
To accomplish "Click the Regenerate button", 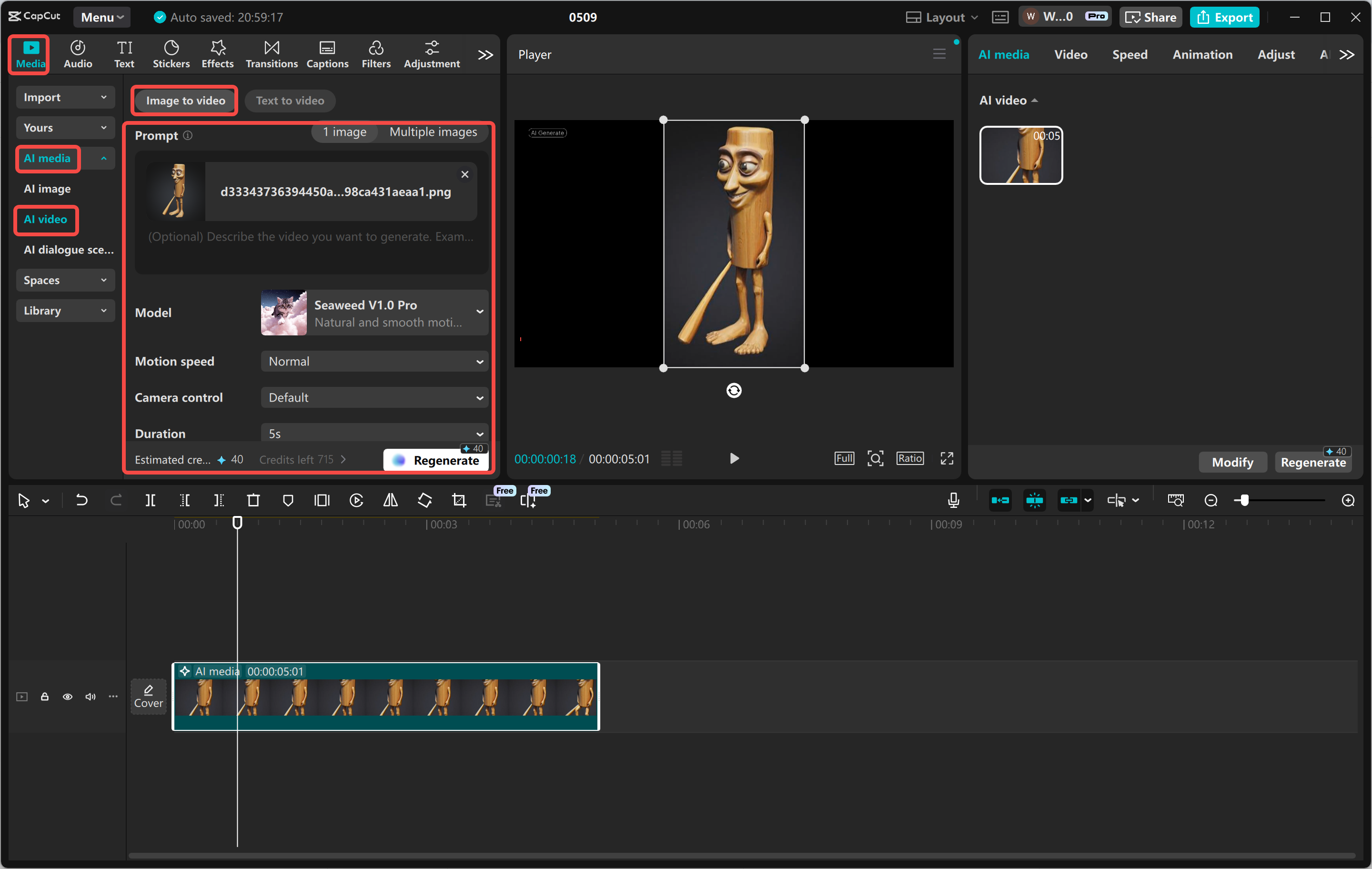I will point(435,460).
